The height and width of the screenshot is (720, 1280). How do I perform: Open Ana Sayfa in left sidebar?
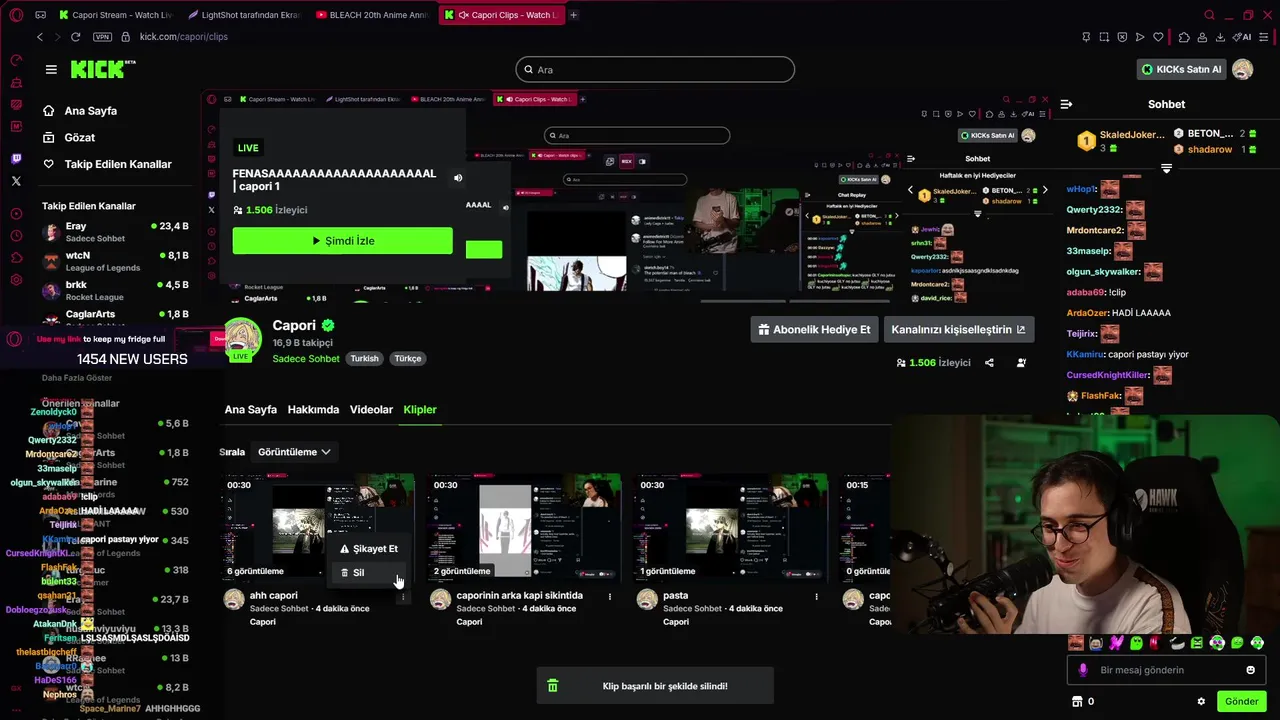(80, 111)
